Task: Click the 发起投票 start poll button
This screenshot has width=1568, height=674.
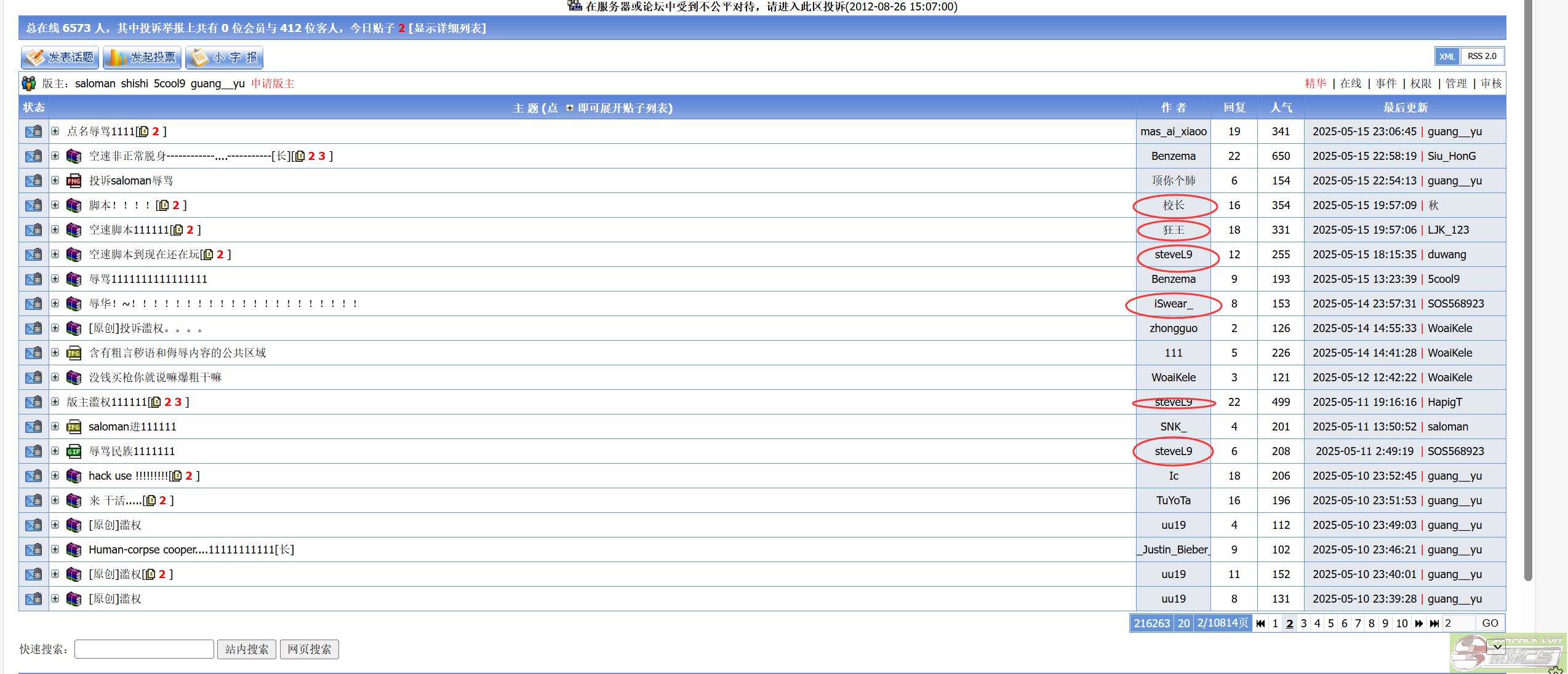Action: tap(142, 57)
